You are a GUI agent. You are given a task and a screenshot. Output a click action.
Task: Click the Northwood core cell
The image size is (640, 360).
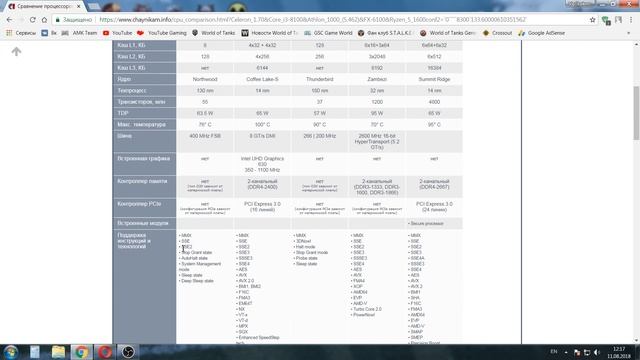point(205,79)
